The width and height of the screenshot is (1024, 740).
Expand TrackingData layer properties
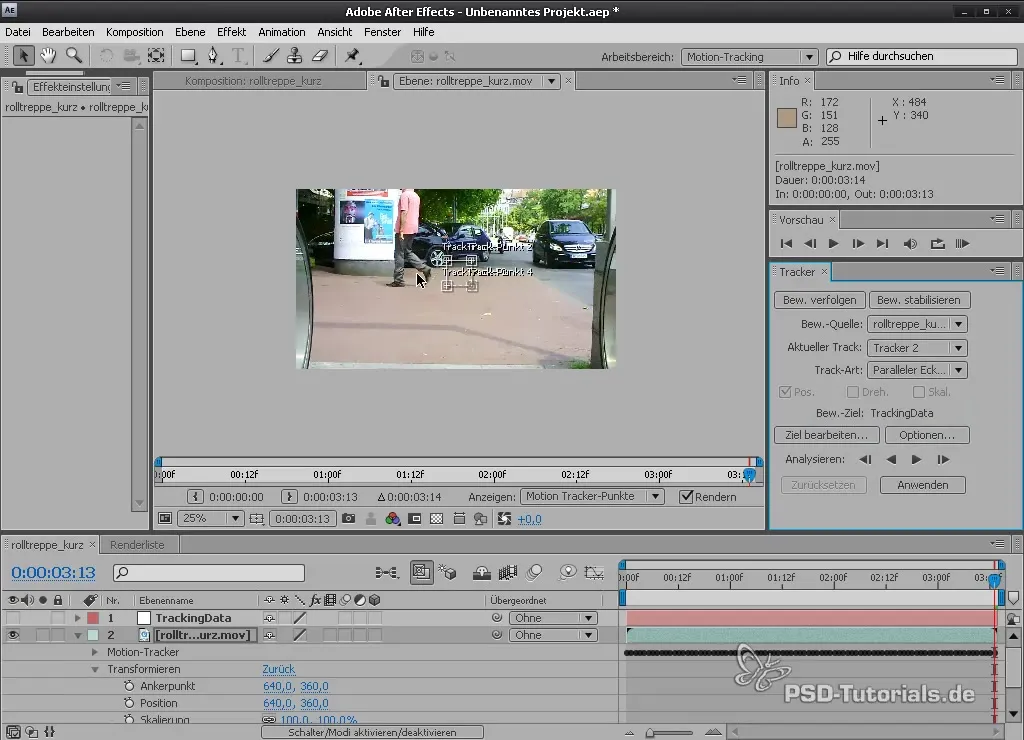[77, 618]
